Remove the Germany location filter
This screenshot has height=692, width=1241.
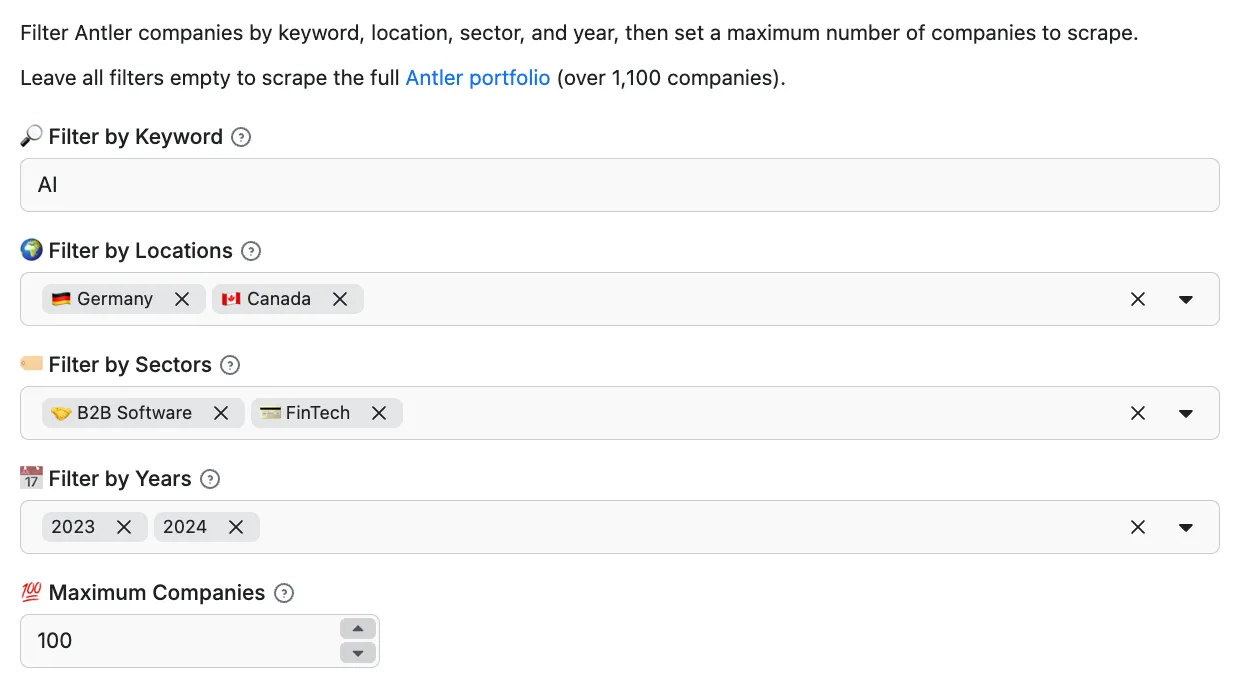[x=182, y=298]
